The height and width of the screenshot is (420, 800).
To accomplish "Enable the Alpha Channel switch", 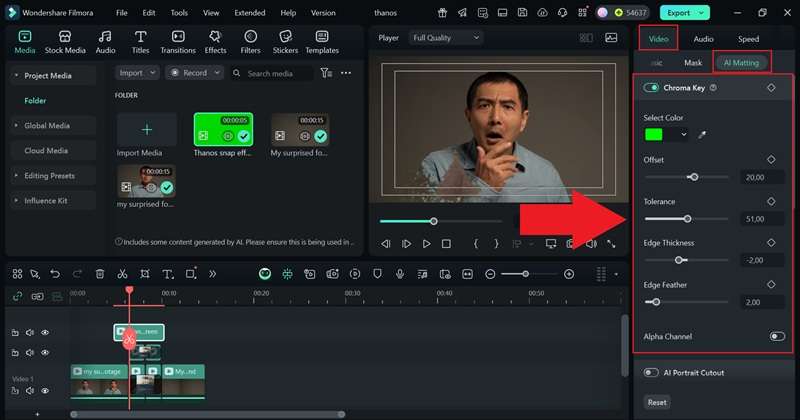I will point(776,337).
